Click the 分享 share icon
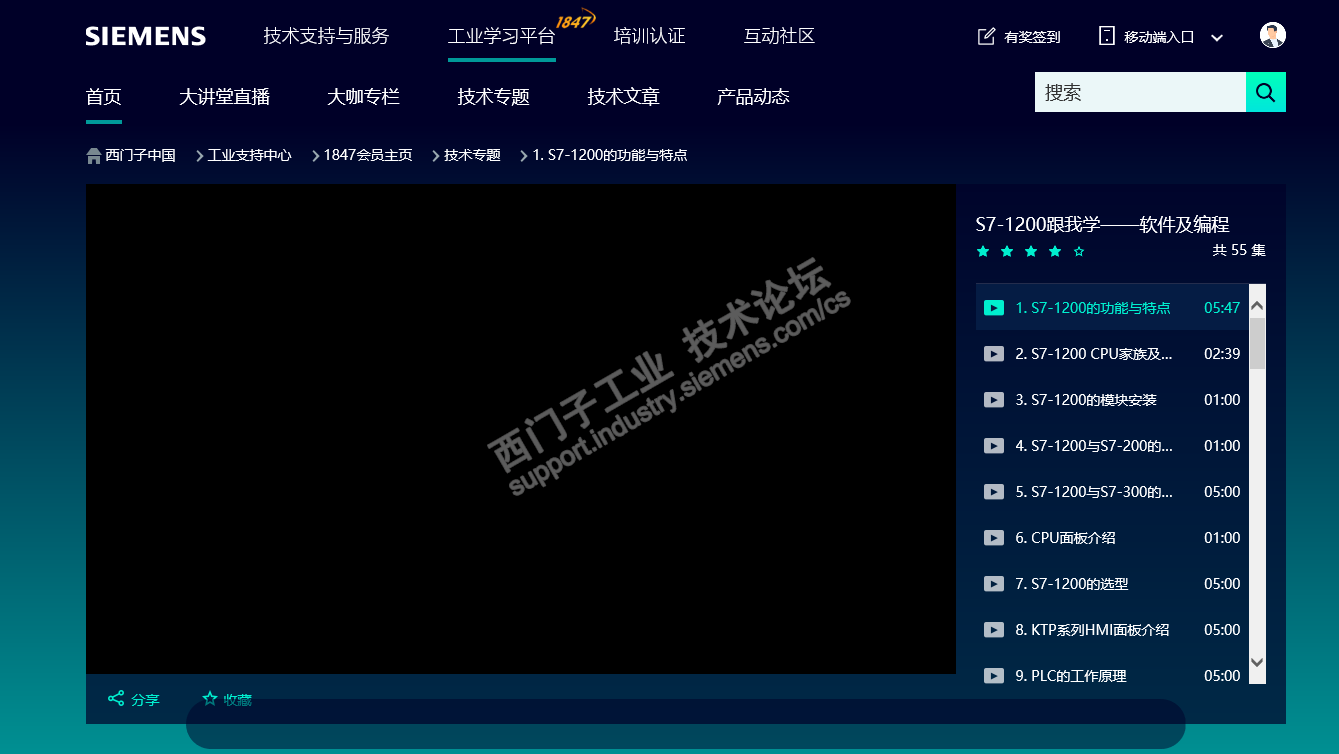The height and width of the screenshot is (754, 1339). 116,698
